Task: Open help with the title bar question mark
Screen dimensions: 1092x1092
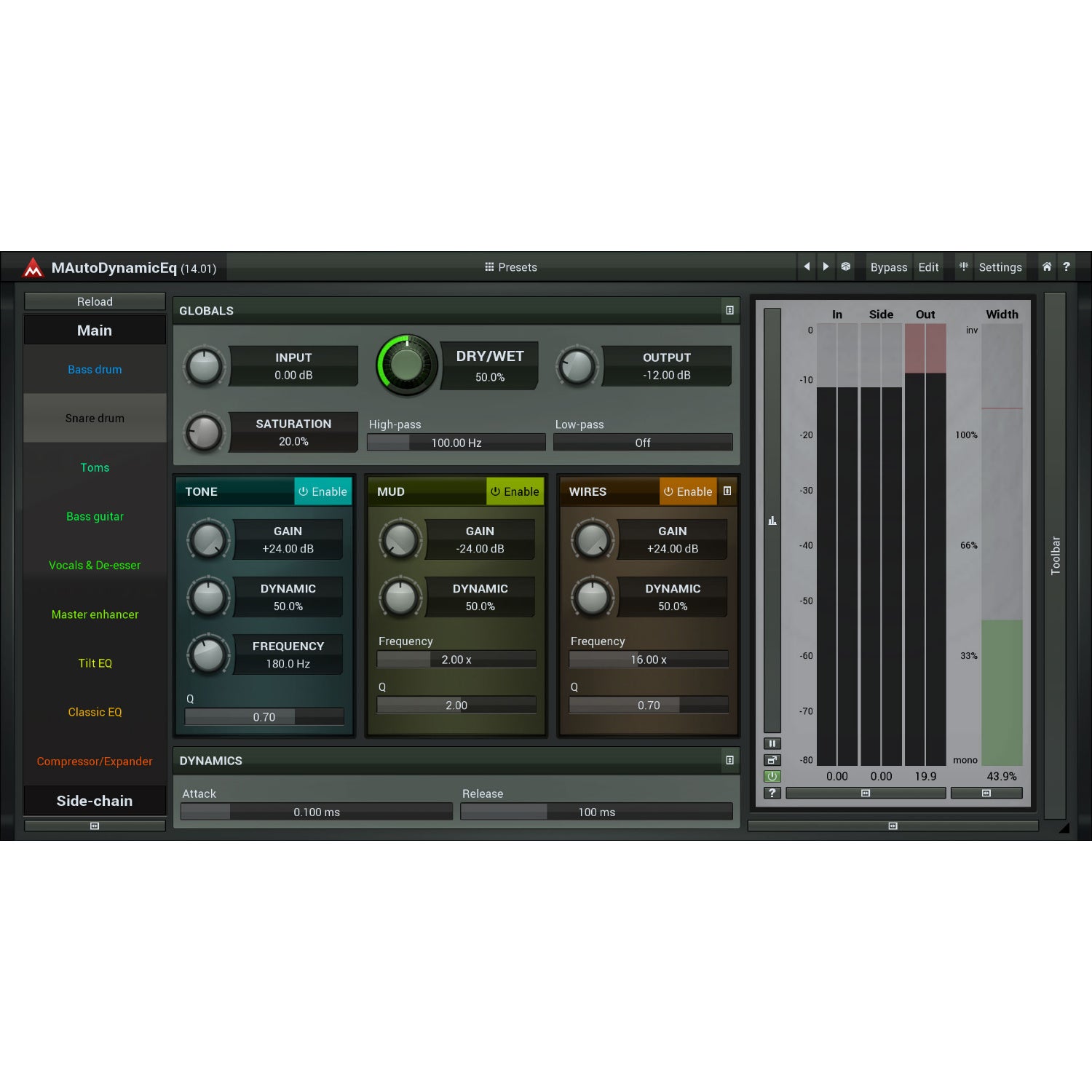Action: click(x=1067, y=267)
